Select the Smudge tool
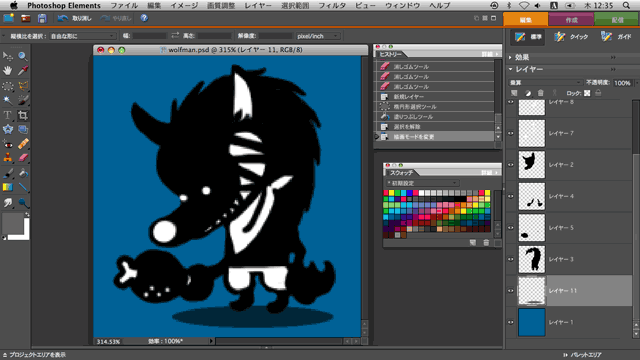Image resolution: width=640 pixels, height=360 pixels. [x=7, y=202]
